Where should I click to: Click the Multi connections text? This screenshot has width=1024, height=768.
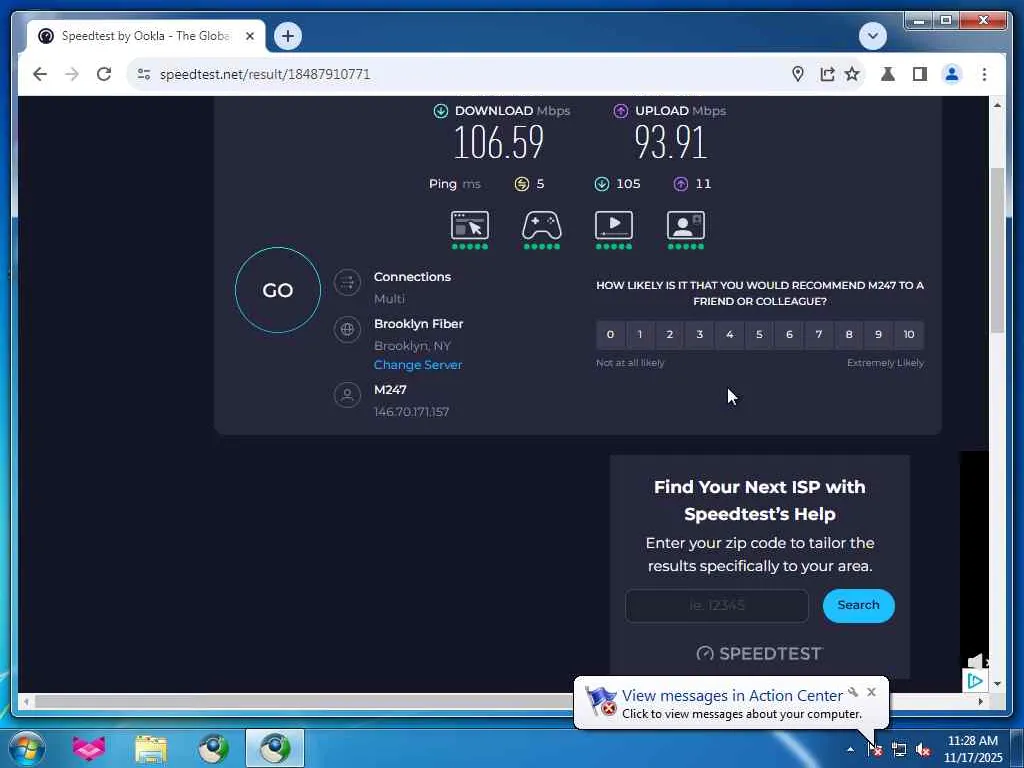click(389, 298)
